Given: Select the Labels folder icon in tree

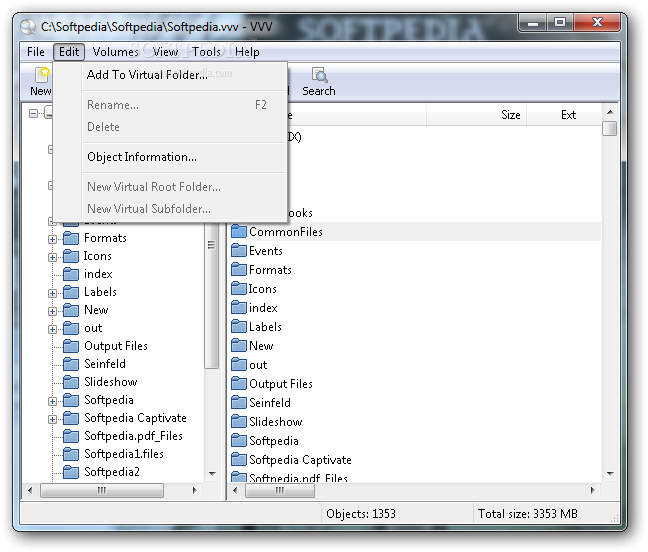Looking at the screenshot, I should tap(71, 292).
